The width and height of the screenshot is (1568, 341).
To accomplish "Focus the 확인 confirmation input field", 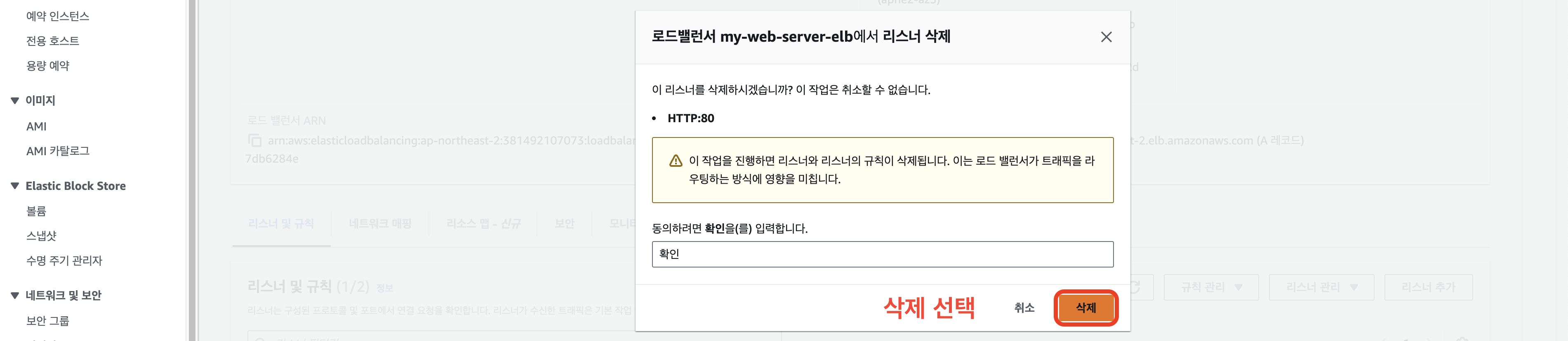I will point(882,254).
